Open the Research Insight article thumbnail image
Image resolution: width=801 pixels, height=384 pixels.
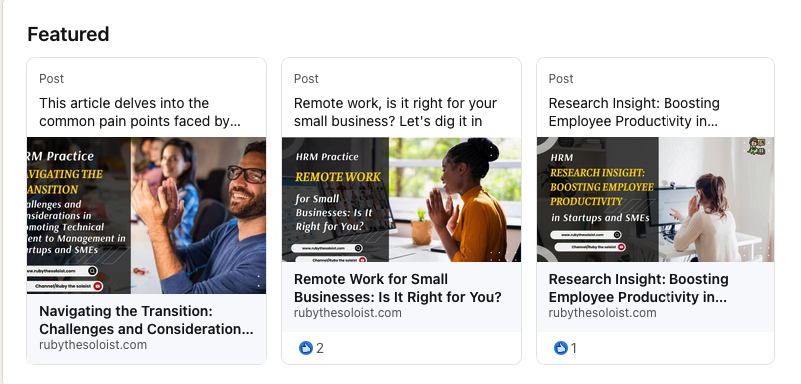click(x=655, y=200)
